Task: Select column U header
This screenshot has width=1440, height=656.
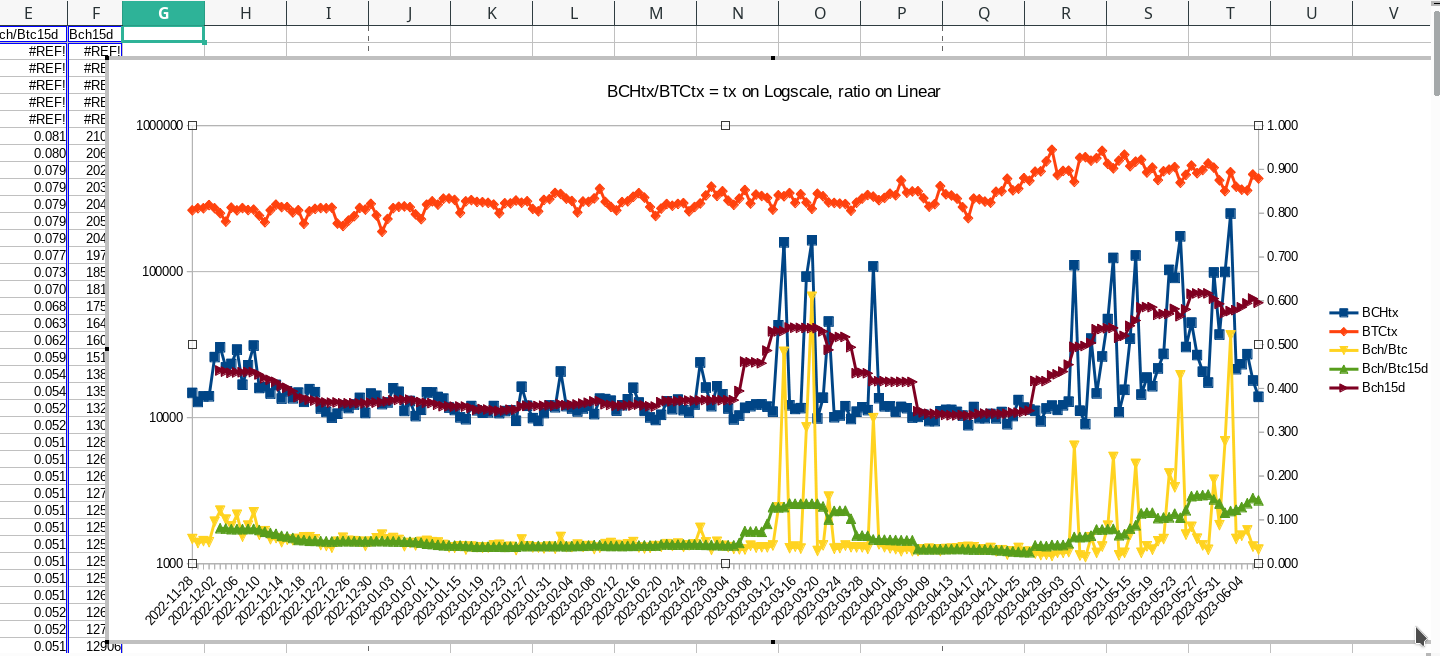Action: 1311,13
